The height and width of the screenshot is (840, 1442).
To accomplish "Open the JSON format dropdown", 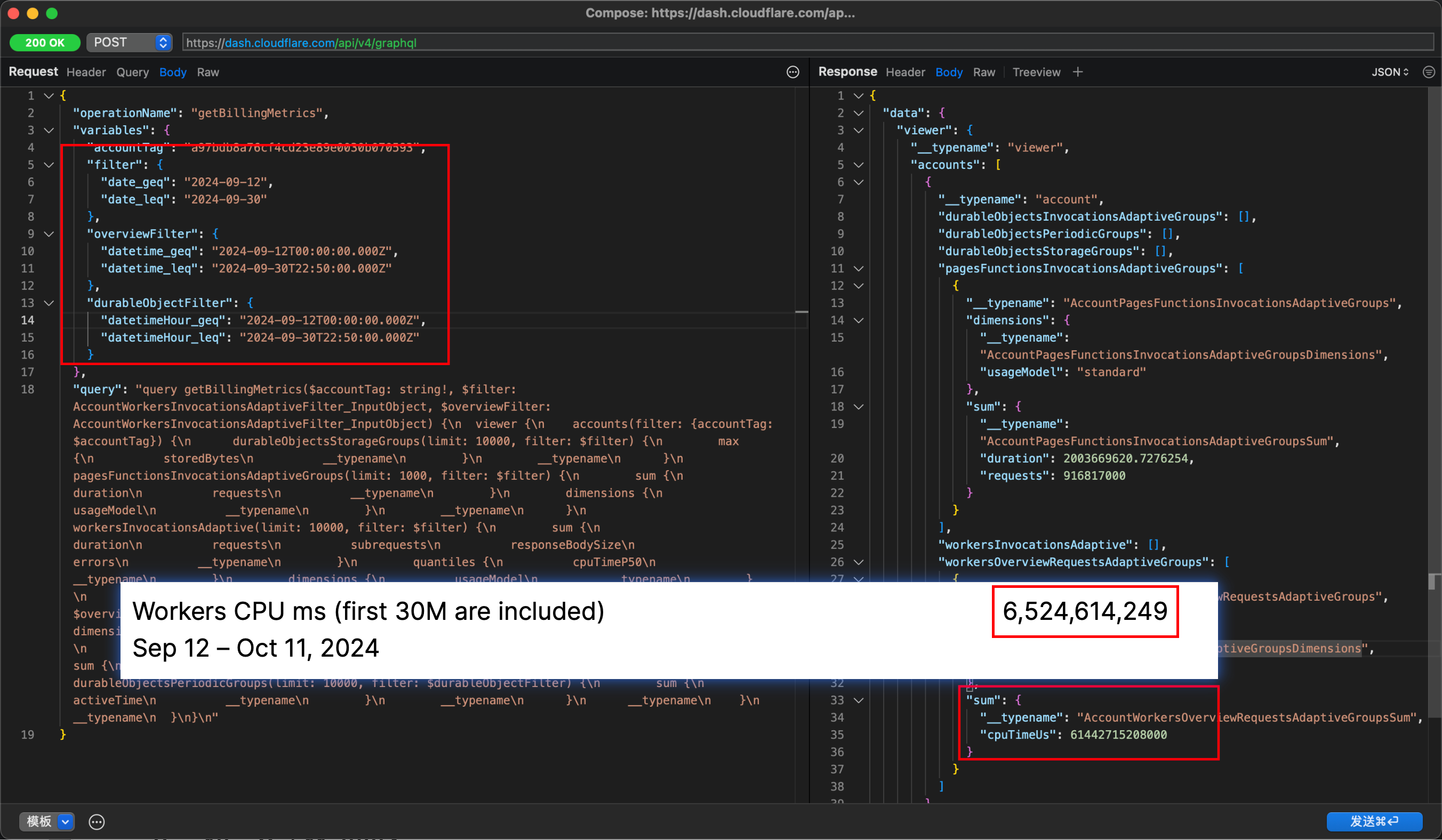I will 1390,72.
